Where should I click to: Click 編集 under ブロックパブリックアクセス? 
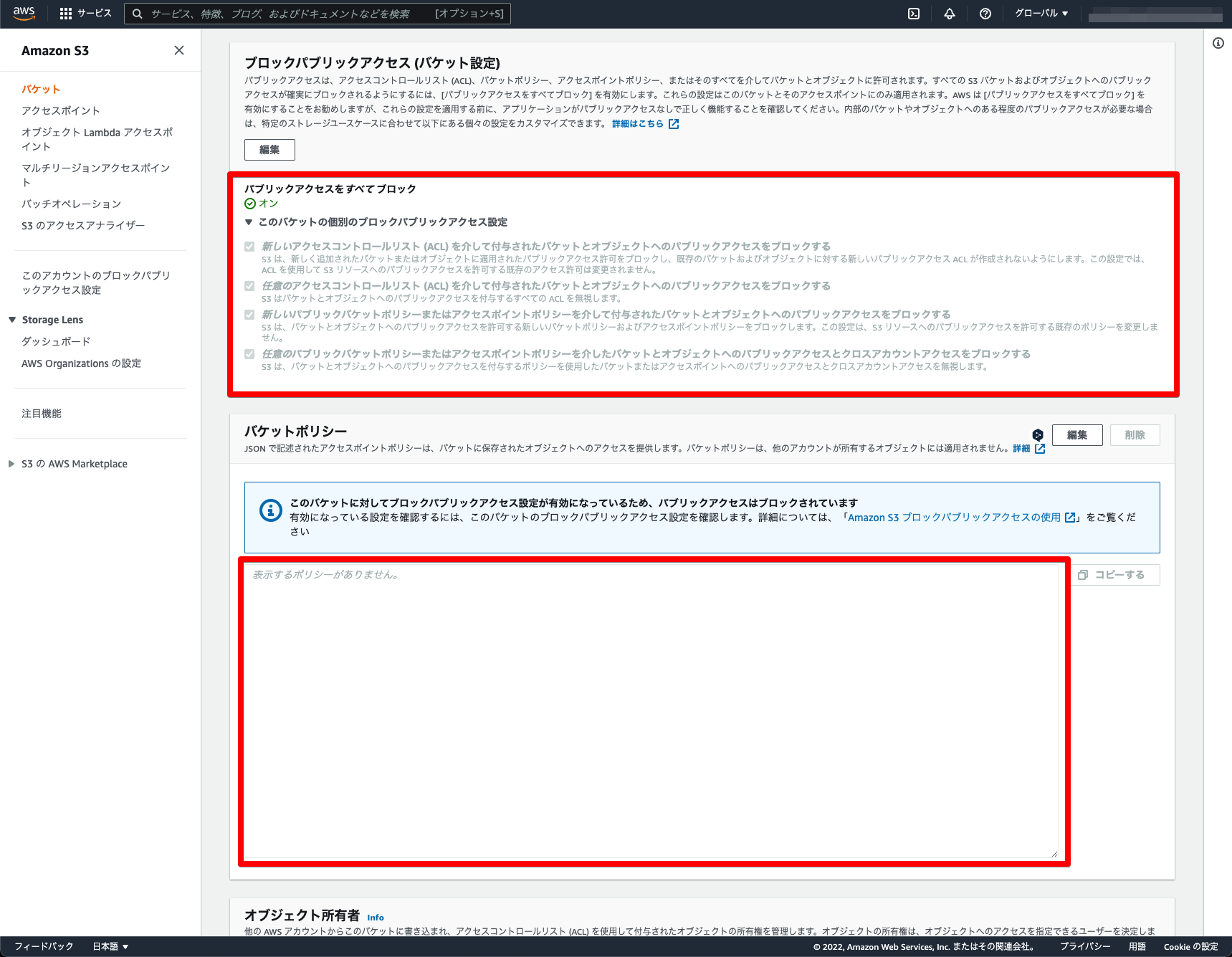click(x=269, y=150)
